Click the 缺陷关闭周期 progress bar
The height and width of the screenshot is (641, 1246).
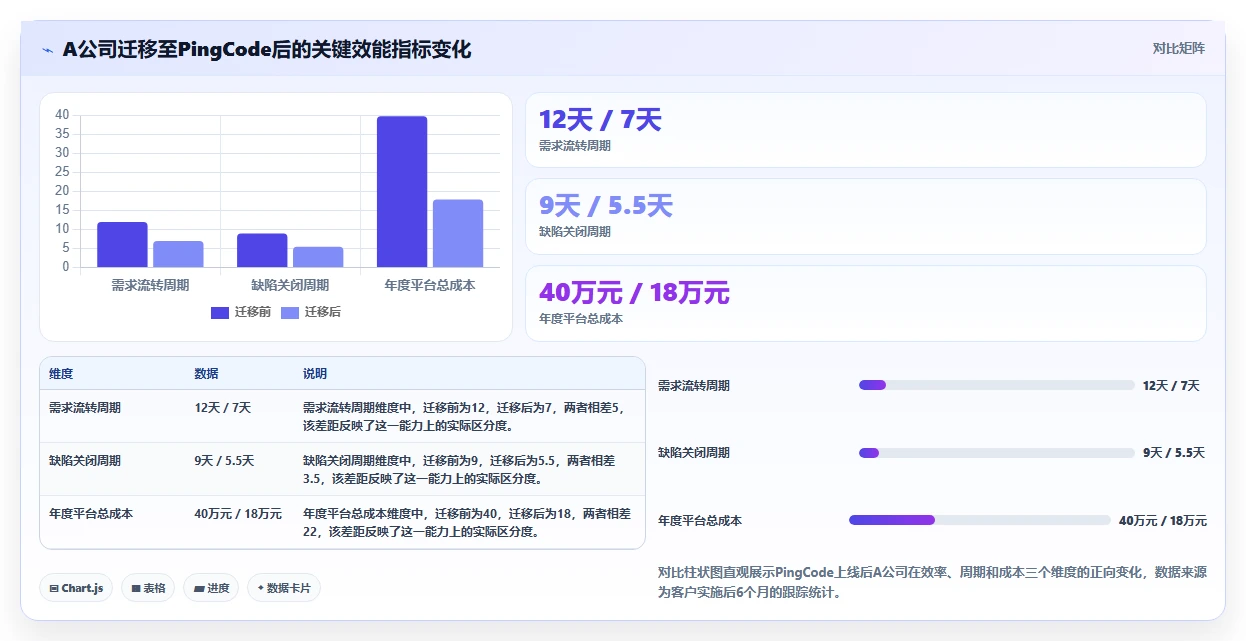click(x=997, y=453)
